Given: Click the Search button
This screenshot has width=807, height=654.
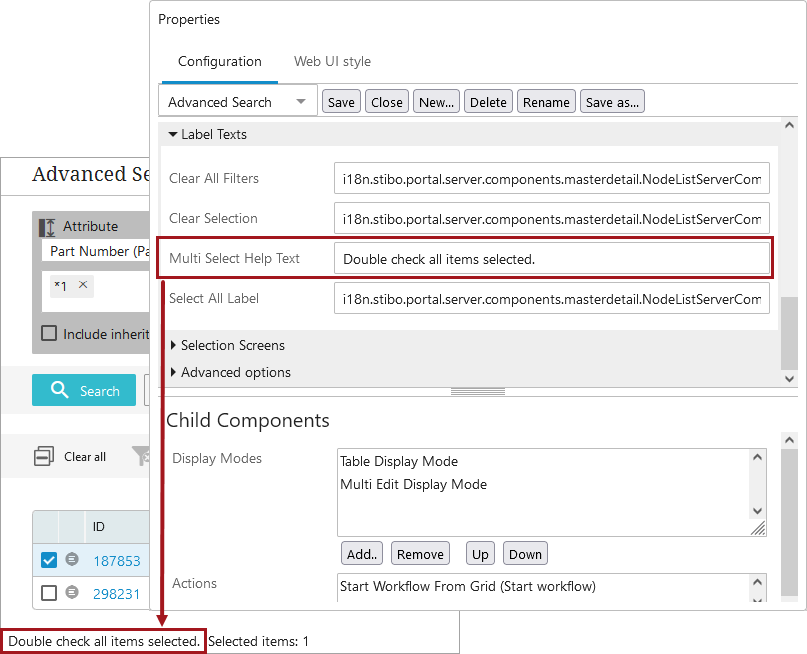Looking at the screenshot, I should 84,390.
